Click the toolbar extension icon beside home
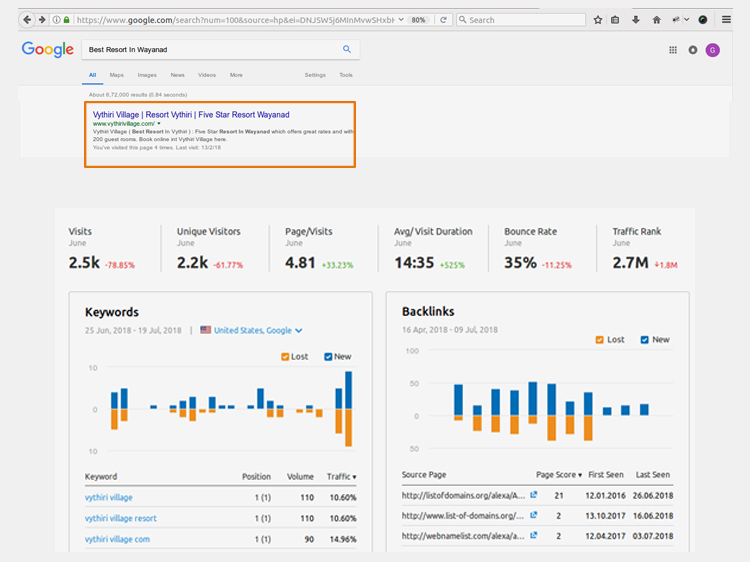750x562 pixels. pyautogui.click(x=676, y=20)
